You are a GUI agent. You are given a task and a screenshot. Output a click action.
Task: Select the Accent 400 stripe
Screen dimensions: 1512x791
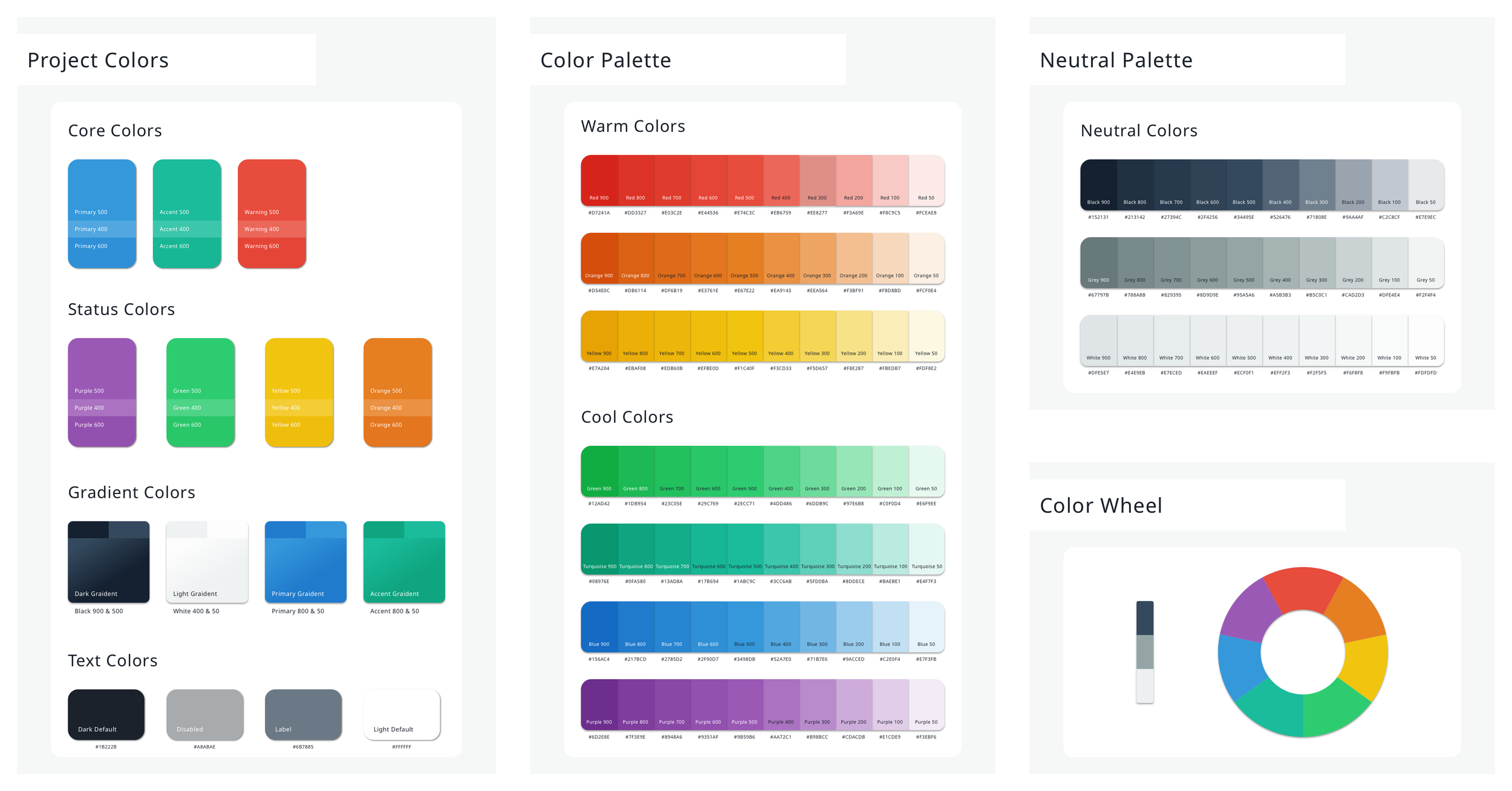click(x=186, y=229)
